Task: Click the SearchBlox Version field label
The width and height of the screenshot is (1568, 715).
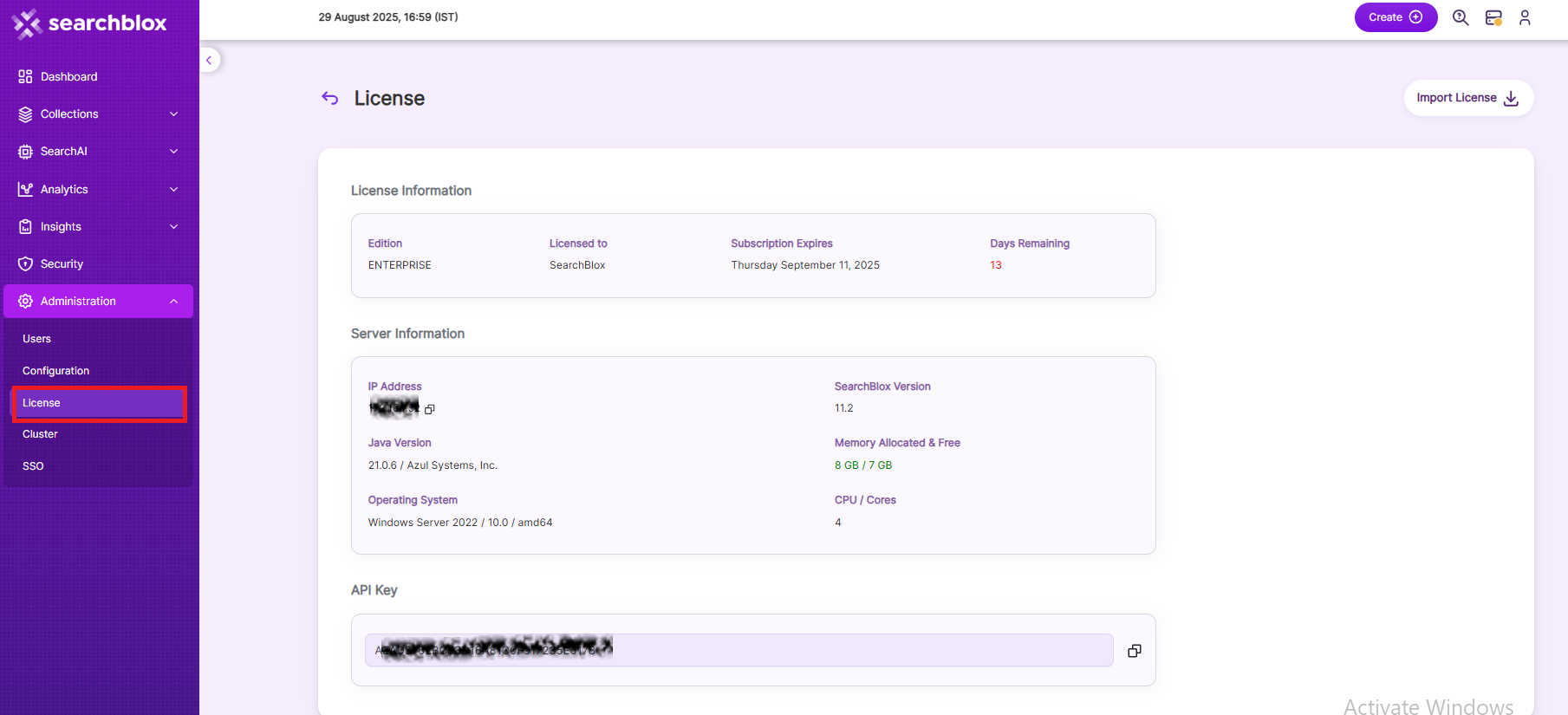Action: point(882,387)
